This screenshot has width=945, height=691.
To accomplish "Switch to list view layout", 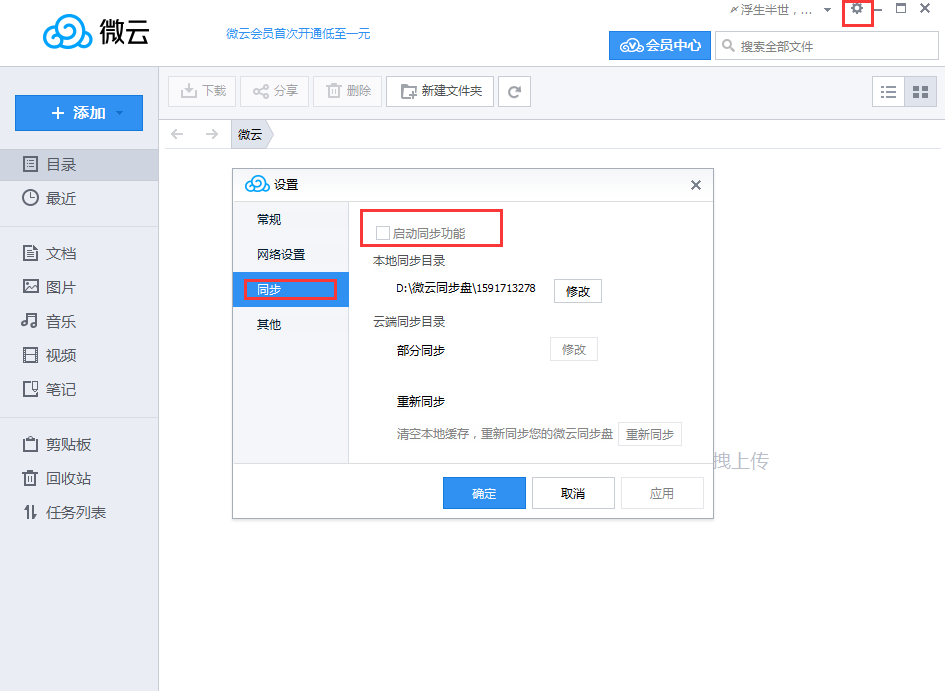I will pos(888,91).
